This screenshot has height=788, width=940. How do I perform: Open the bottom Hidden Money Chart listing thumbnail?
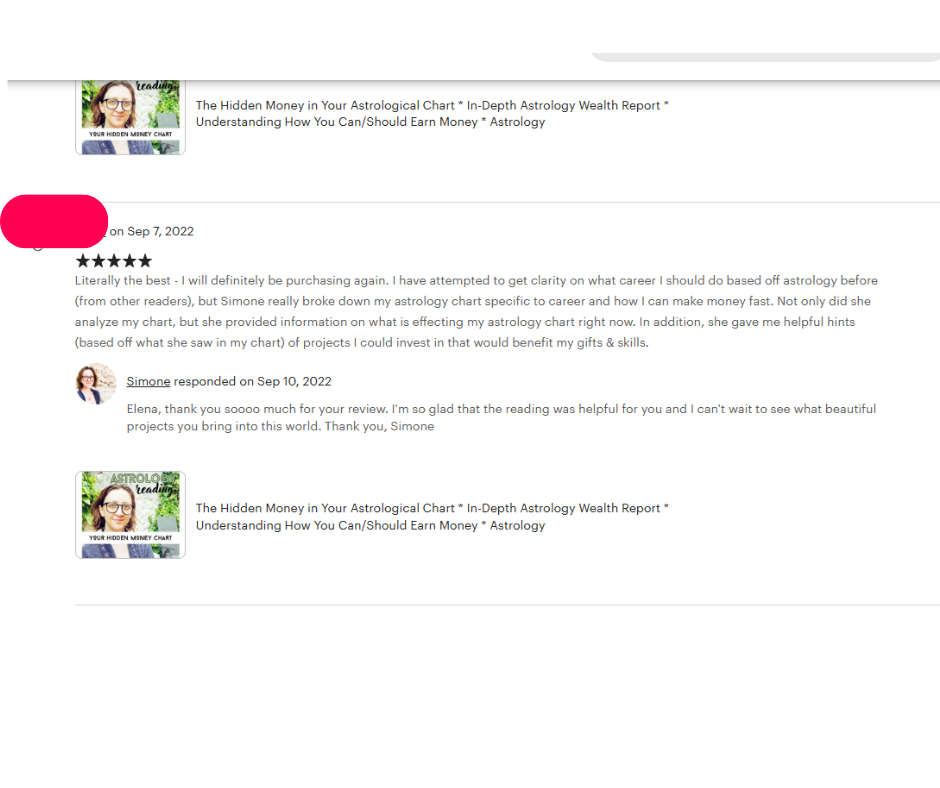[x=130, y=515]
